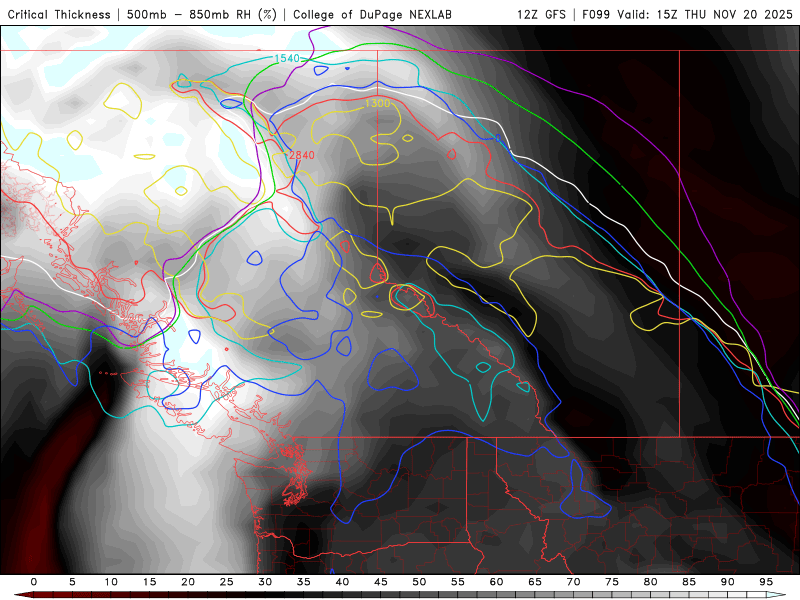Click the colorbar tick label "0"
This screenshot has height=600, width=800.
coord(34,582)
